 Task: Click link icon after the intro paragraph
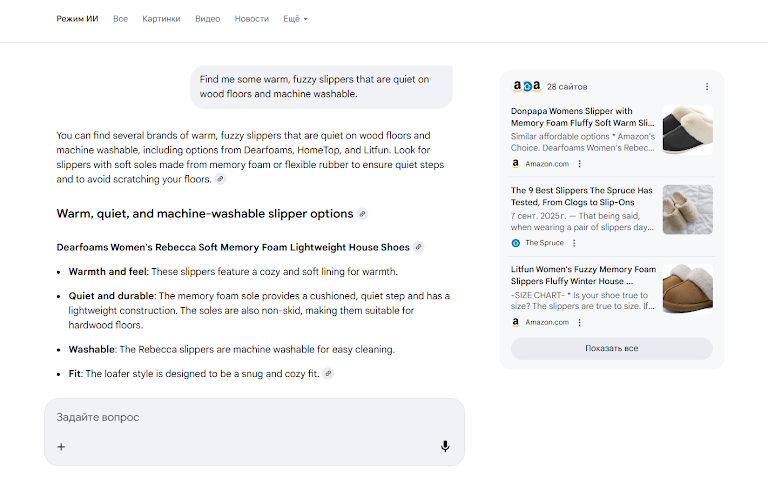220,179
